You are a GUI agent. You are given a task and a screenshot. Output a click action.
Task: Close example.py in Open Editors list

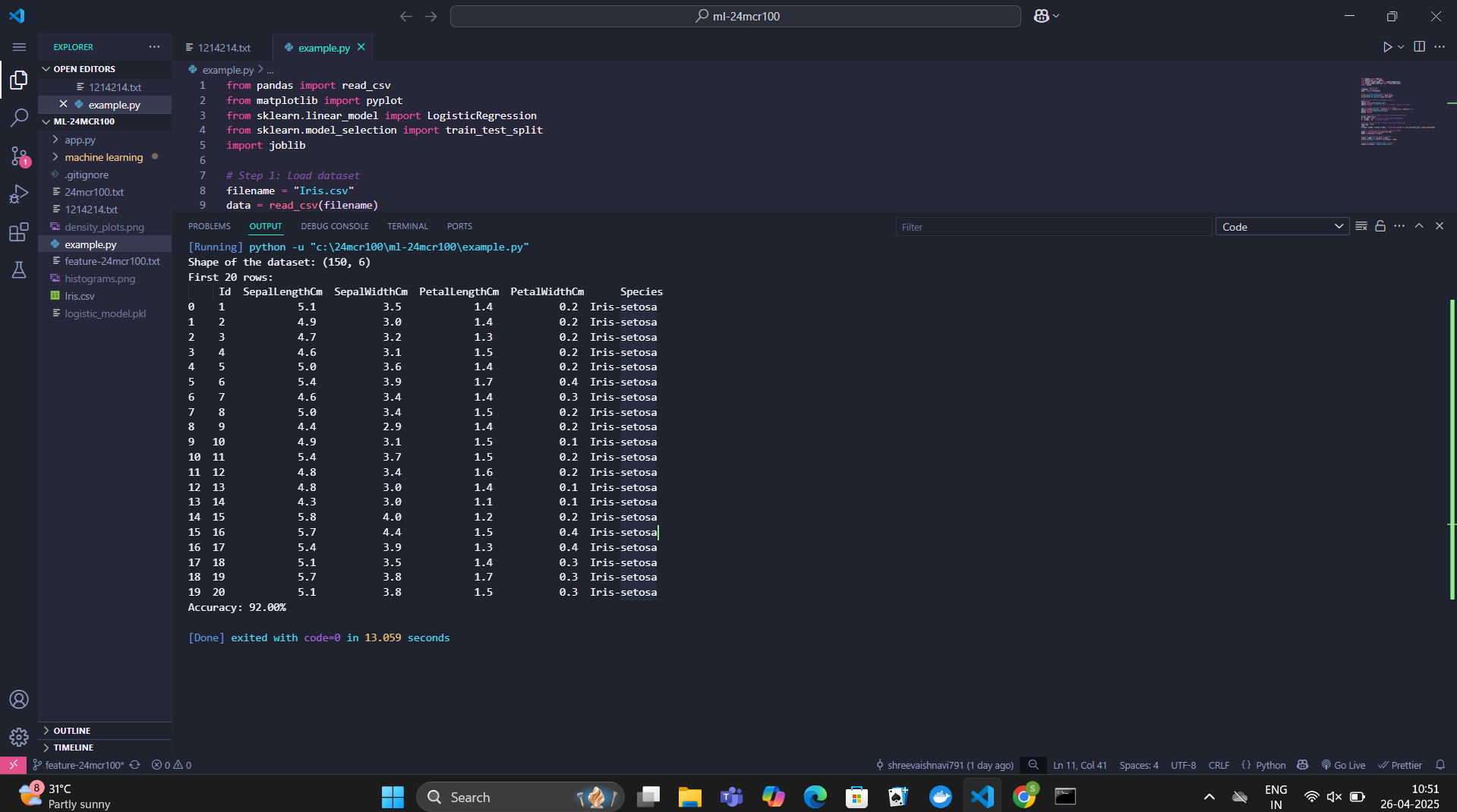click(63, 104)
